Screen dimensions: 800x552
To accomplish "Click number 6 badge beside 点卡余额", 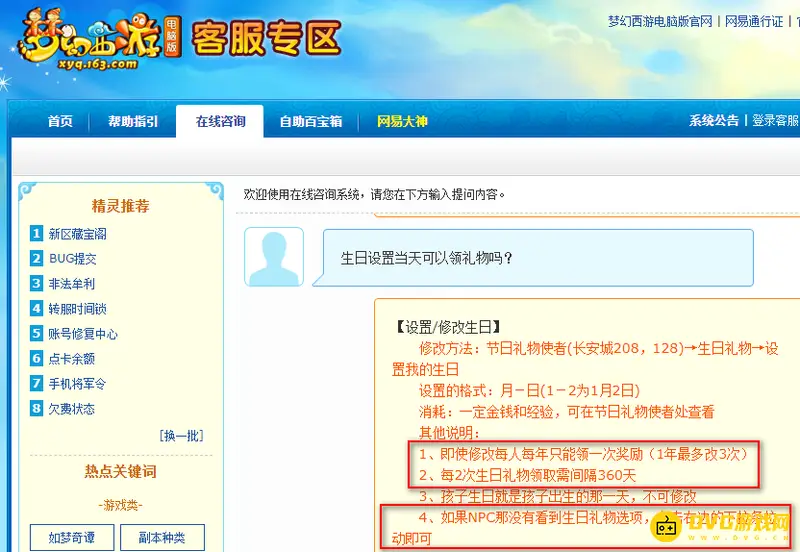I will coord(36,358).
